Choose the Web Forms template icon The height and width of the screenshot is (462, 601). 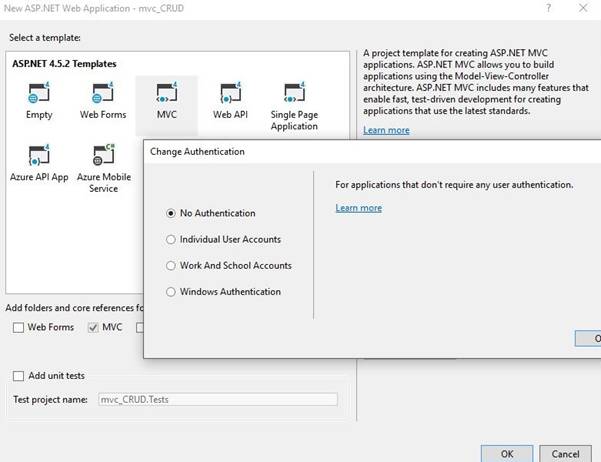click(x=103, y=93)
